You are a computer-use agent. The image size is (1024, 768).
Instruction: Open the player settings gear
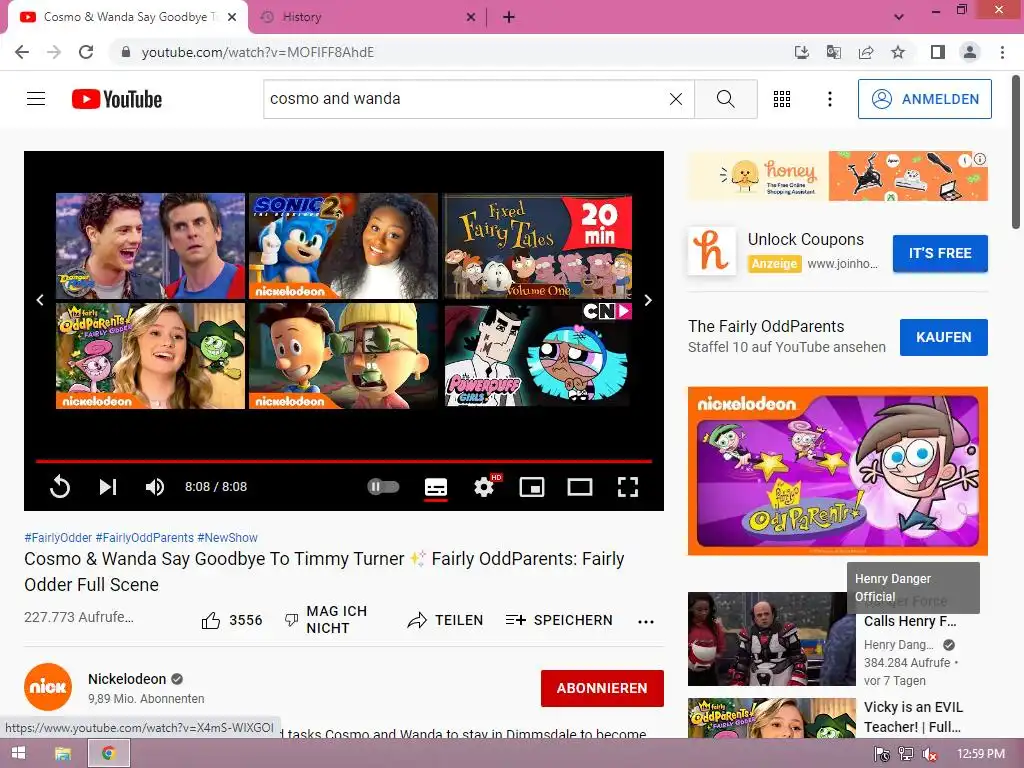coord(484,487)
